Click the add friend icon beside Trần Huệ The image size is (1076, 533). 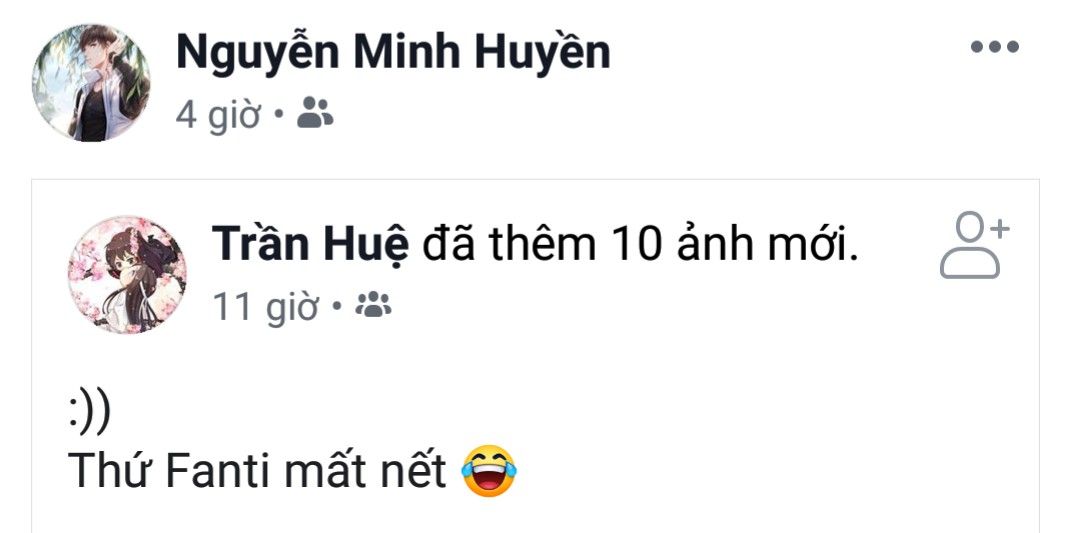pyautogui.click(x=974, y=246)
